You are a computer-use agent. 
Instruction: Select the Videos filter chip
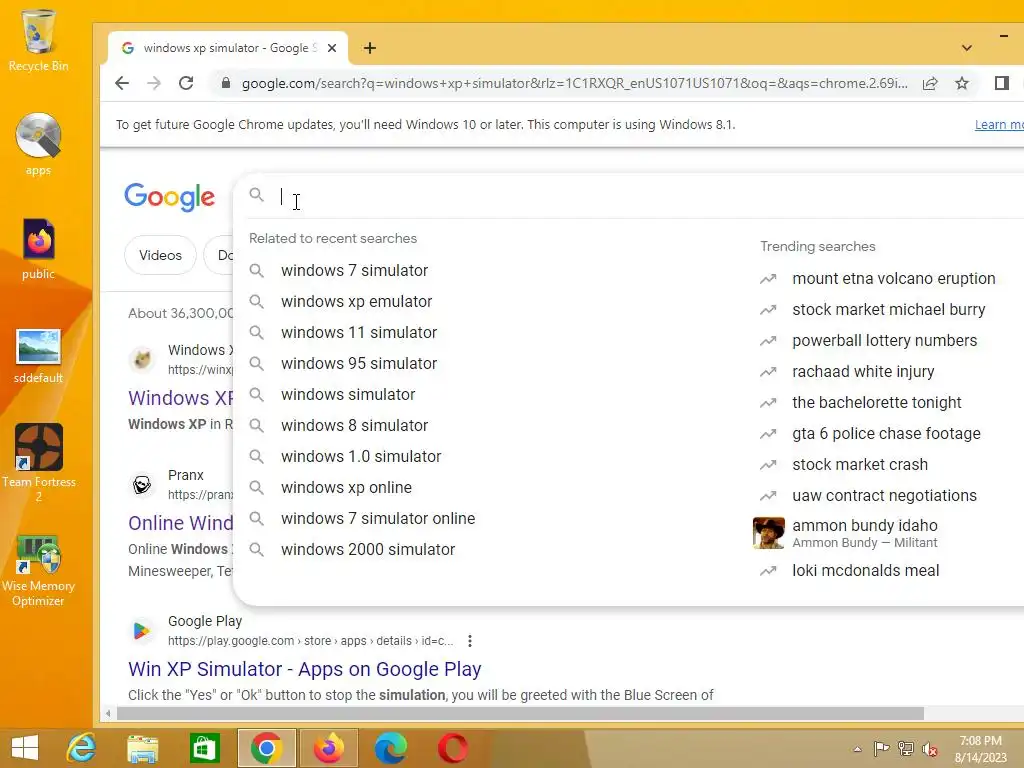tap(160, 255)
